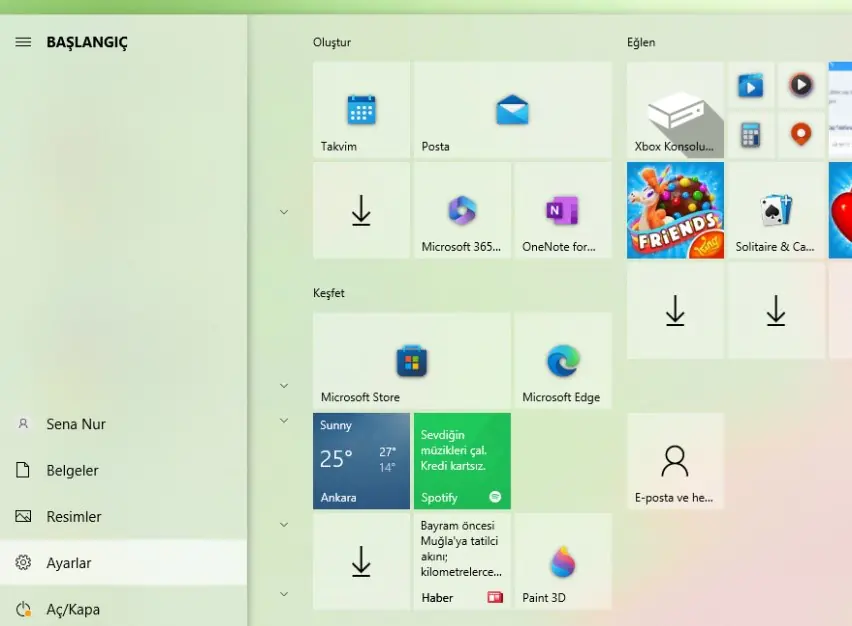Open the Takvim app tile

click(x=361, y=110)
